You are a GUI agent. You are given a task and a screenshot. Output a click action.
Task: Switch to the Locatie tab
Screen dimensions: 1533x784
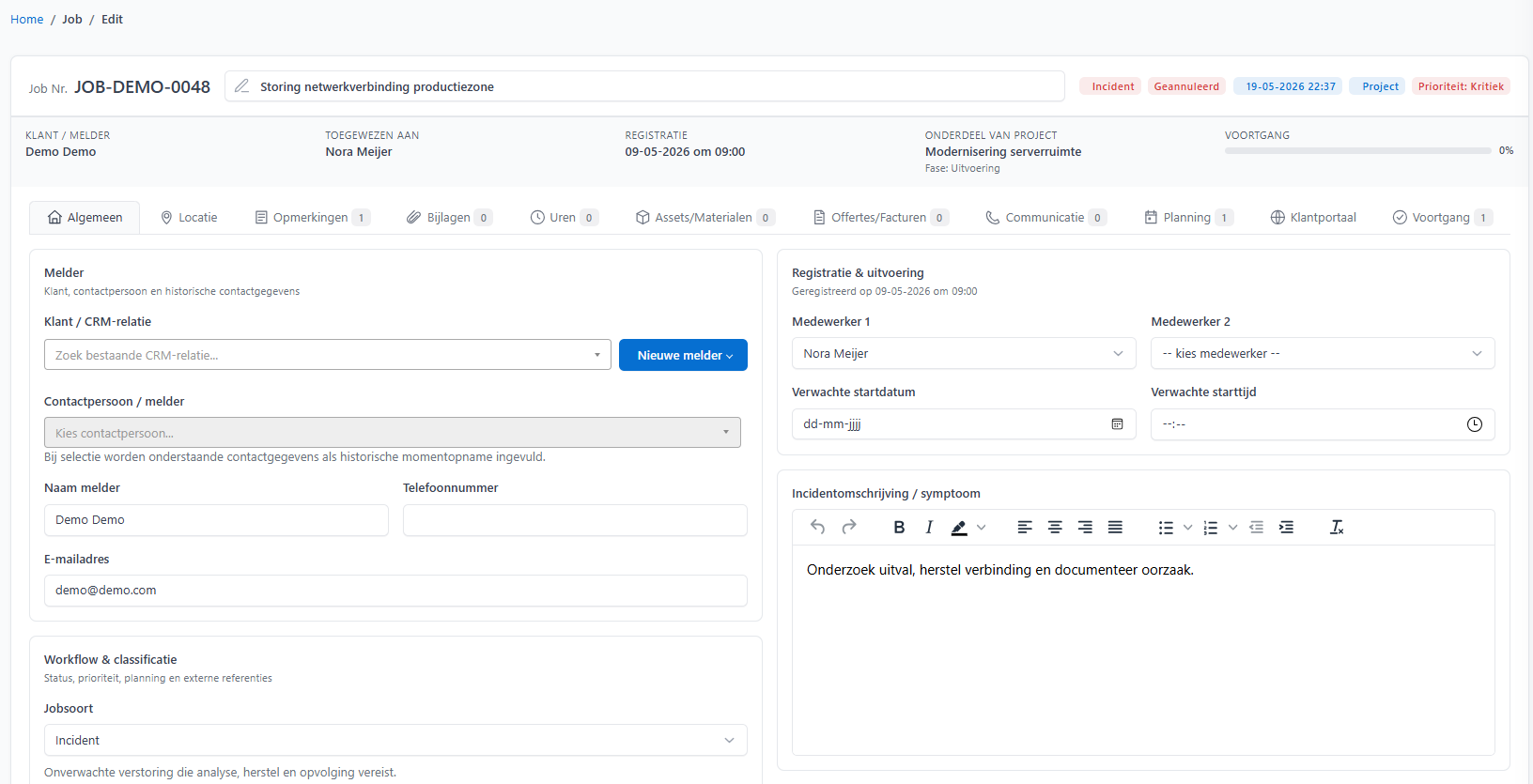pos(189,217)
